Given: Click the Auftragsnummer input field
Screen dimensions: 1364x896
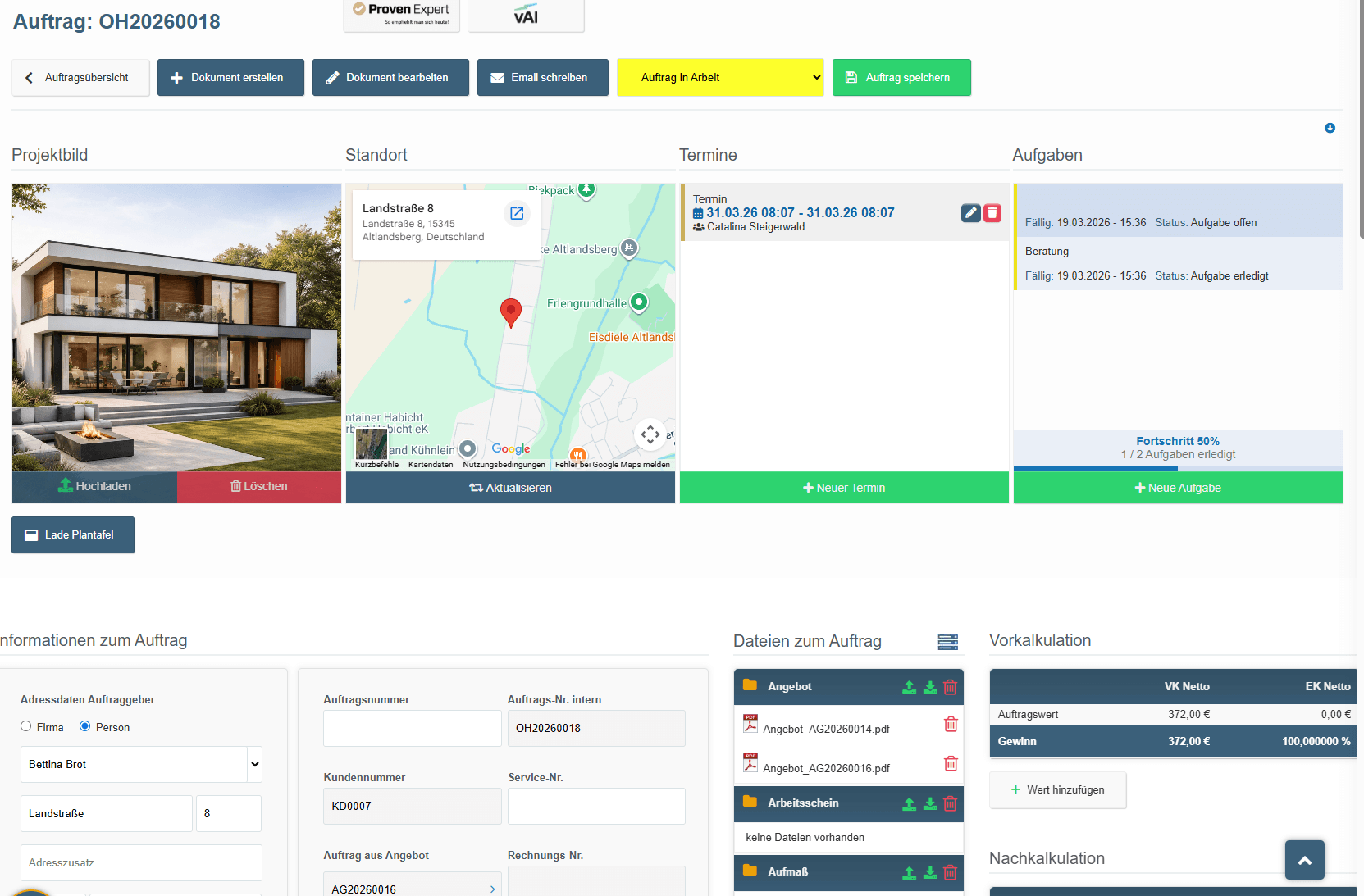Looking at the screenshot, I should 412,728.
